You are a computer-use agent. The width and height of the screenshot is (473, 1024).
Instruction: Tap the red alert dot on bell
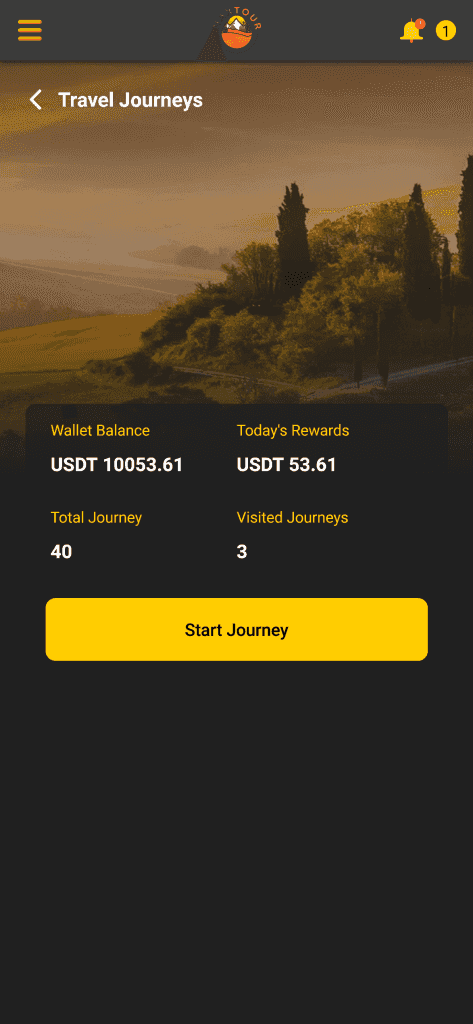coord(420,24)
